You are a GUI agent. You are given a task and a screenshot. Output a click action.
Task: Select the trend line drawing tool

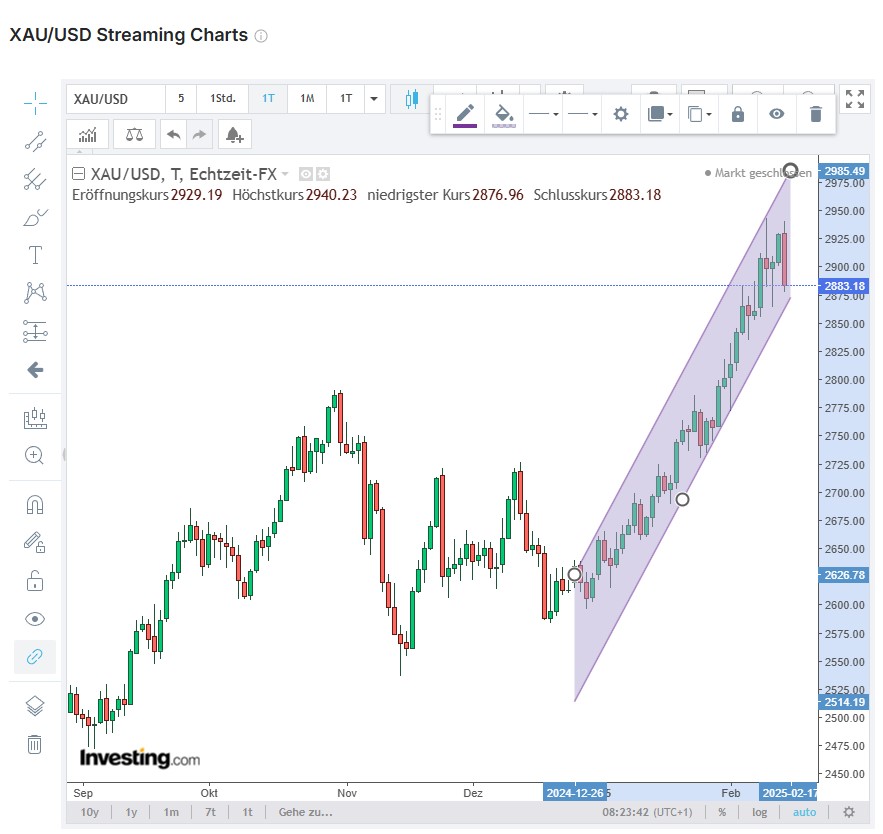click(x=35, y=141)
